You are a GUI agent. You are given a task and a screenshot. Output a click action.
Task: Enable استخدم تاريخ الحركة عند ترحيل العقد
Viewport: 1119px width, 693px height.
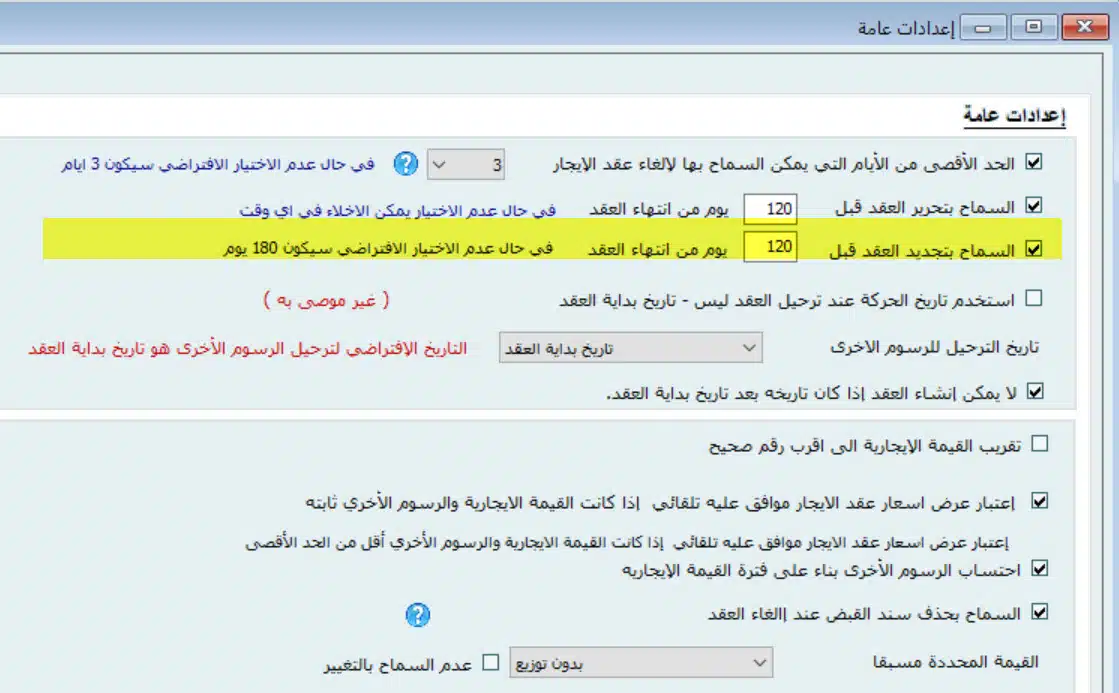click(1034, 298)
